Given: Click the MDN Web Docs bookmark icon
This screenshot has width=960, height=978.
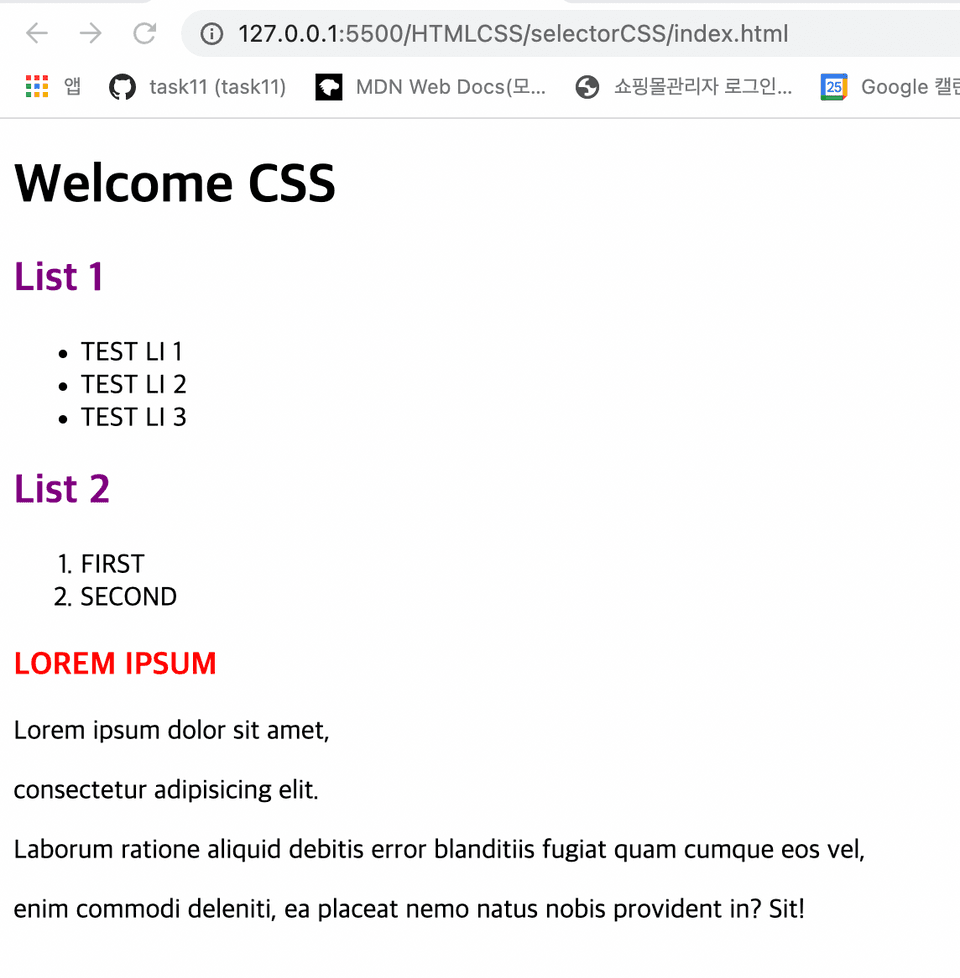Looking at the screenshot, I should tap(329, 87).
